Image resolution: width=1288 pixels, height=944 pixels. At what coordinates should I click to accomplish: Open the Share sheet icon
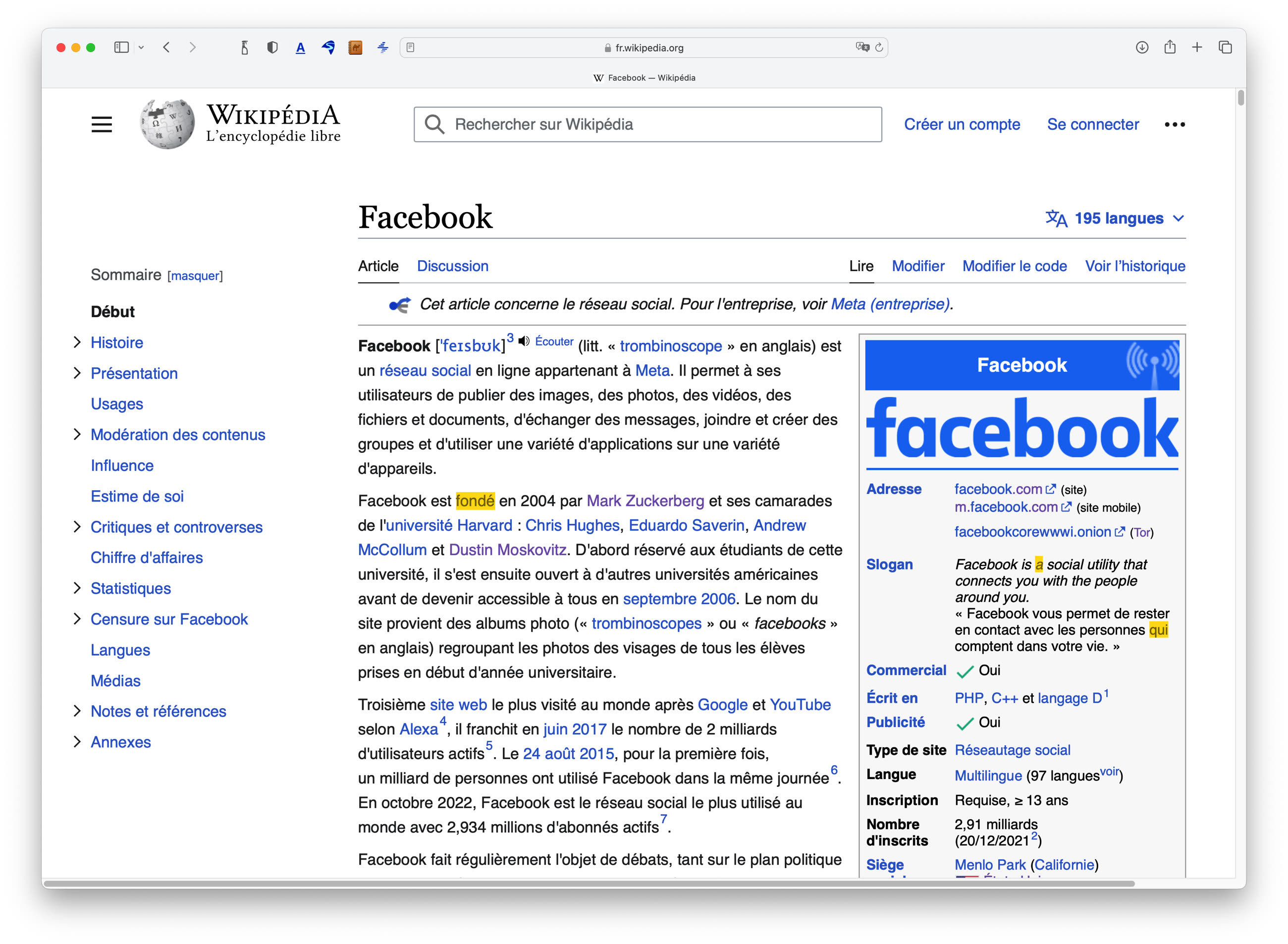tap(1169, 48)
